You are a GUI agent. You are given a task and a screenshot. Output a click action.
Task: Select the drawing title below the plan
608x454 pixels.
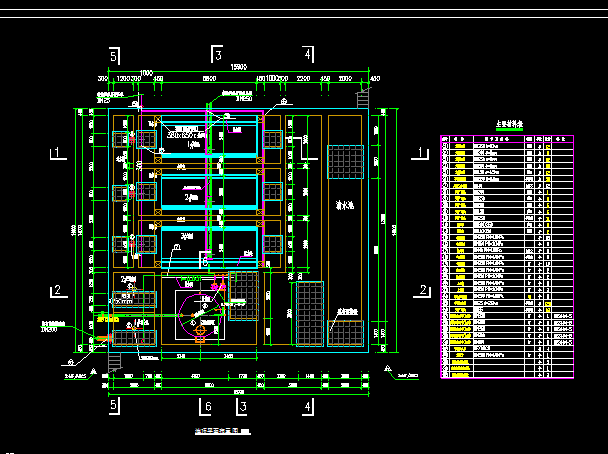[223, 432]
